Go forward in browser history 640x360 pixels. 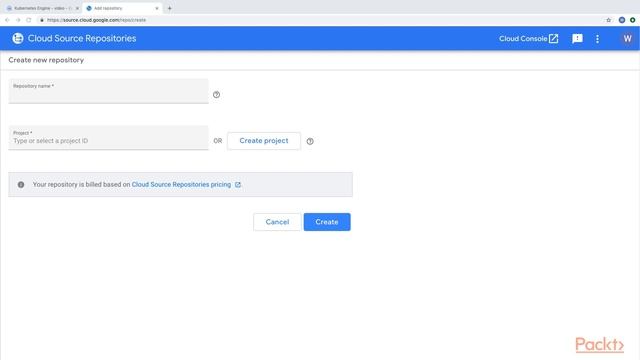18,20
